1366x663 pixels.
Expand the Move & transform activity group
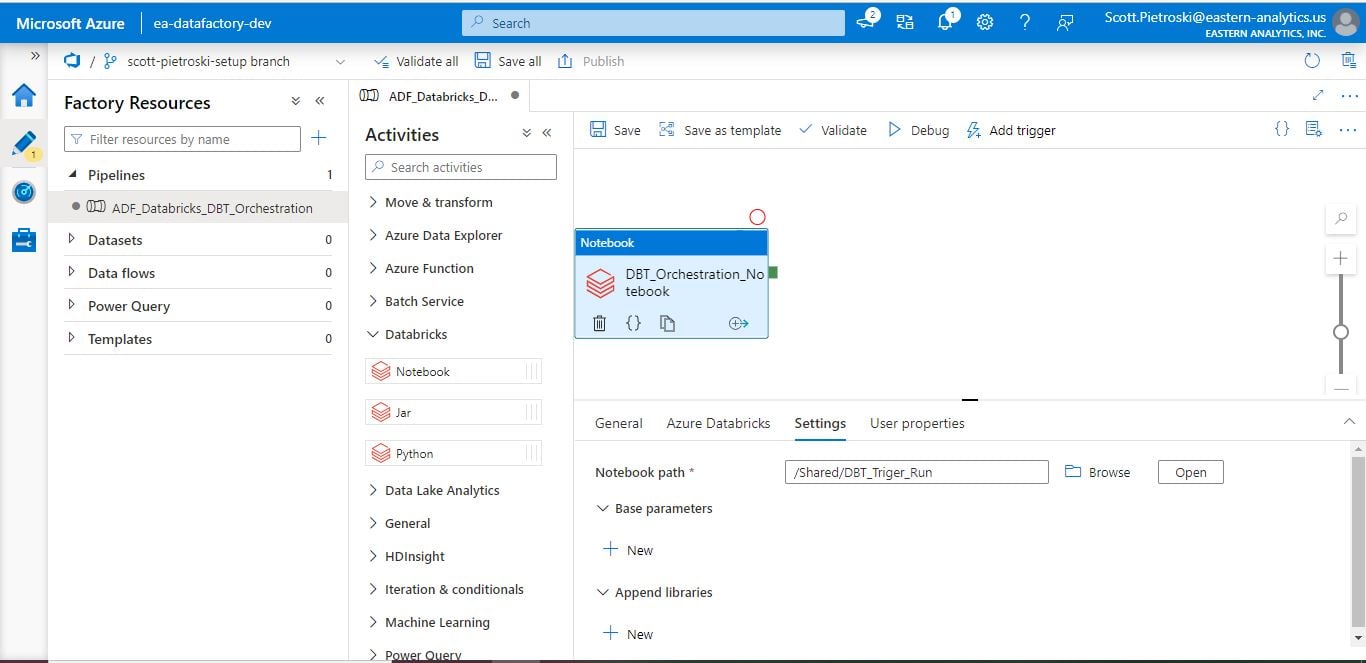coord(373,202)
